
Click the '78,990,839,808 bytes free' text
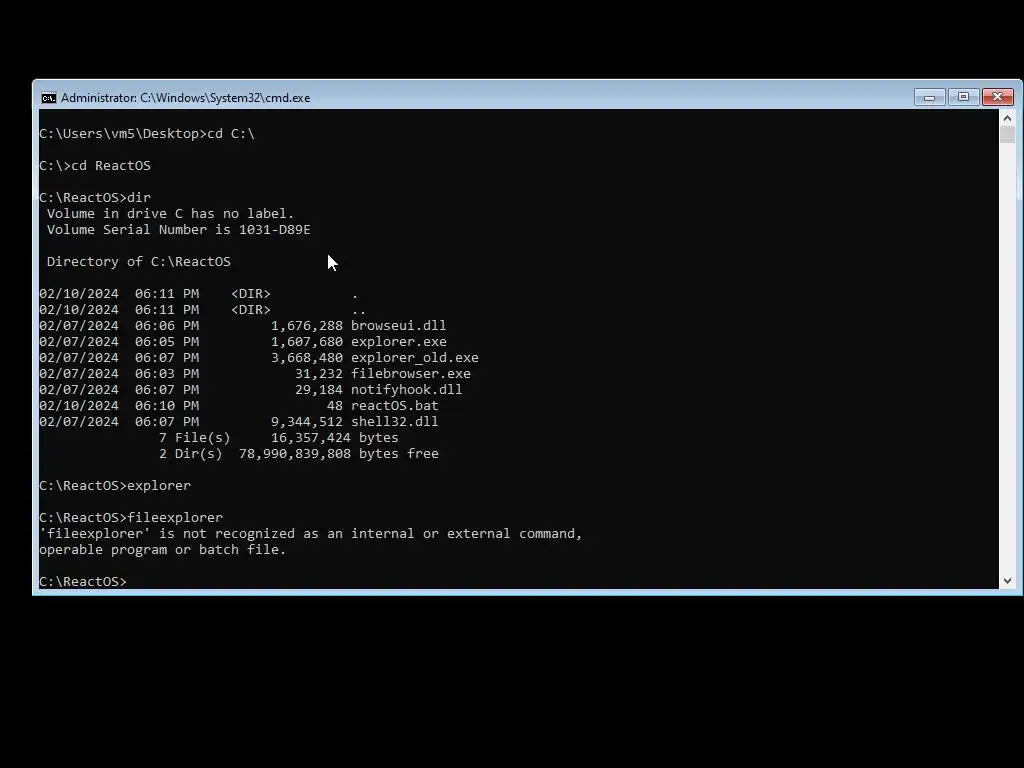tap(338, 453)
